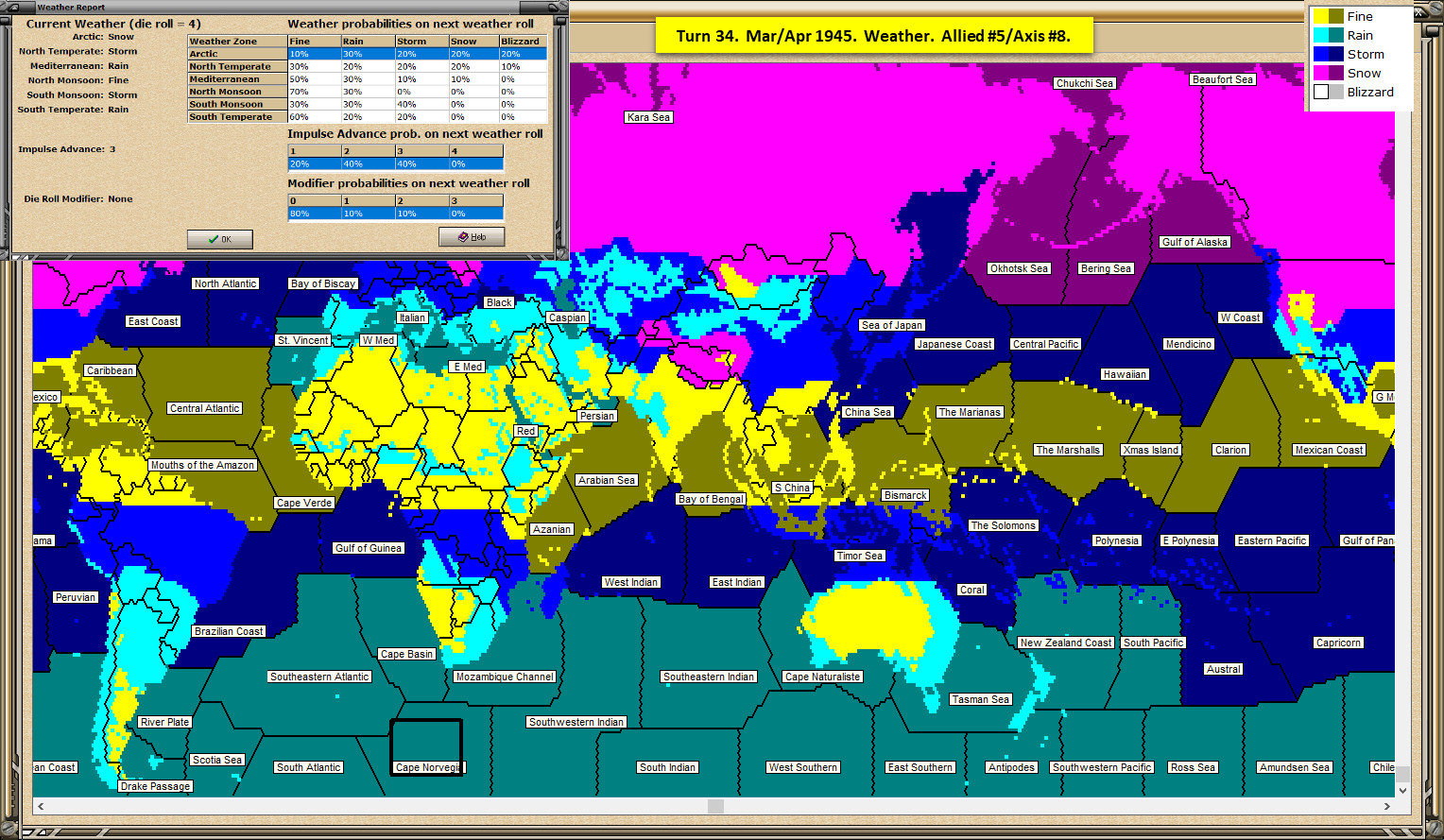This screenshot has height=840, width=1444.
Task: Choose the Gulf of Guinea label
Action: point(369,548)
